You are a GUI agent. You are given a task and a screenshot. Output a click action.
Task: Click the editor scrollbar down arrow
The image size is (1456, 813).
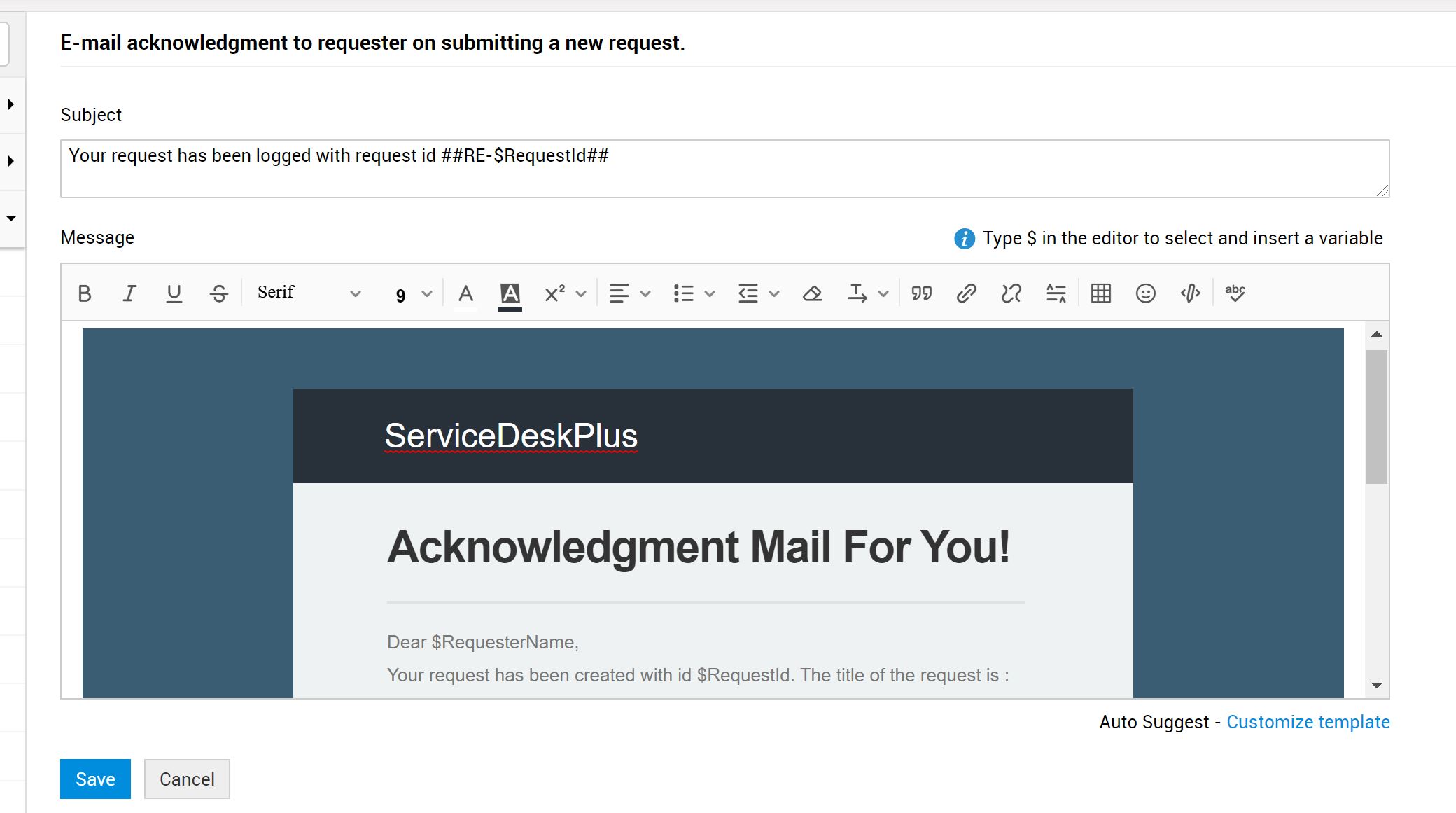[1376, 686]
